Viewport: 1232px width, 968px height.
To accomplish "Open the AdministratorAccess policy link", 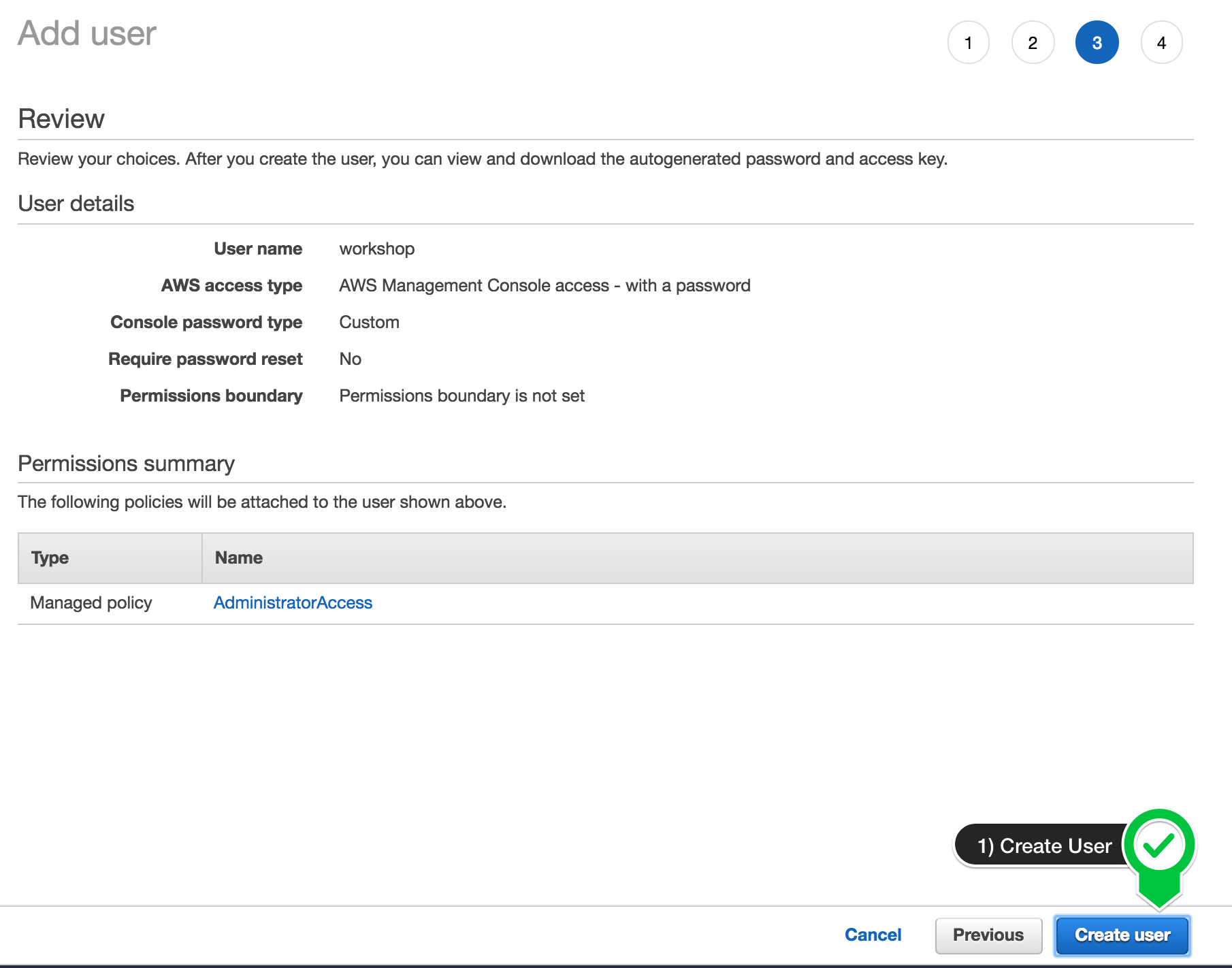I will pos(293,602).
